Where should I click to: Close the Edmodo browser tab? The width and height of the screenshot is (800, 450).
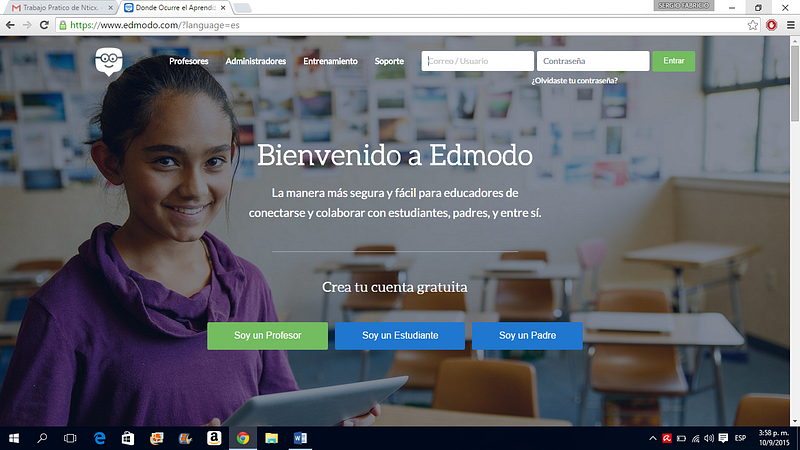point(223,8)
